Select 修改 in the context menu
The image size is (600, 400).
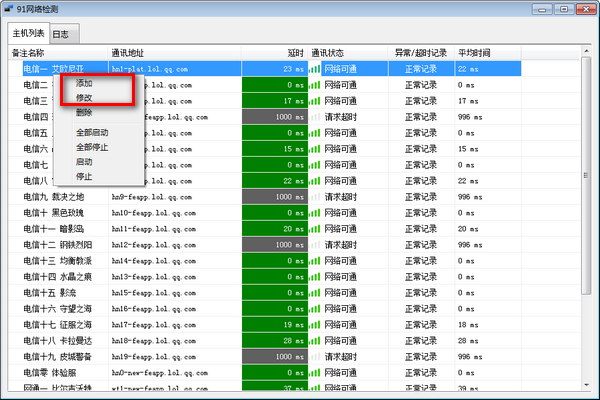(85, 98)
